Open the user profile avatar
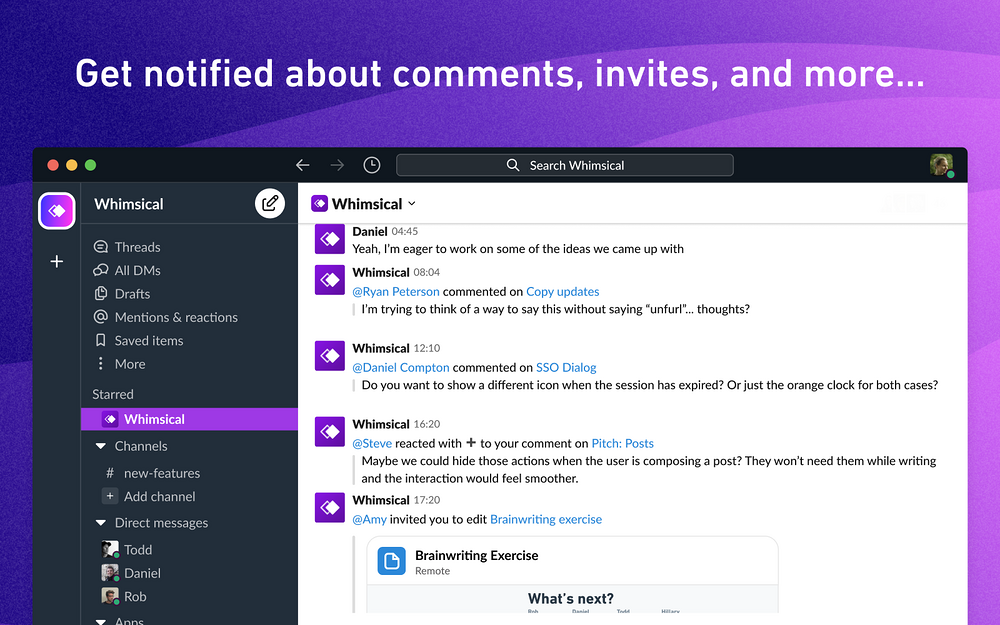1000x625 pixels. 941,165
